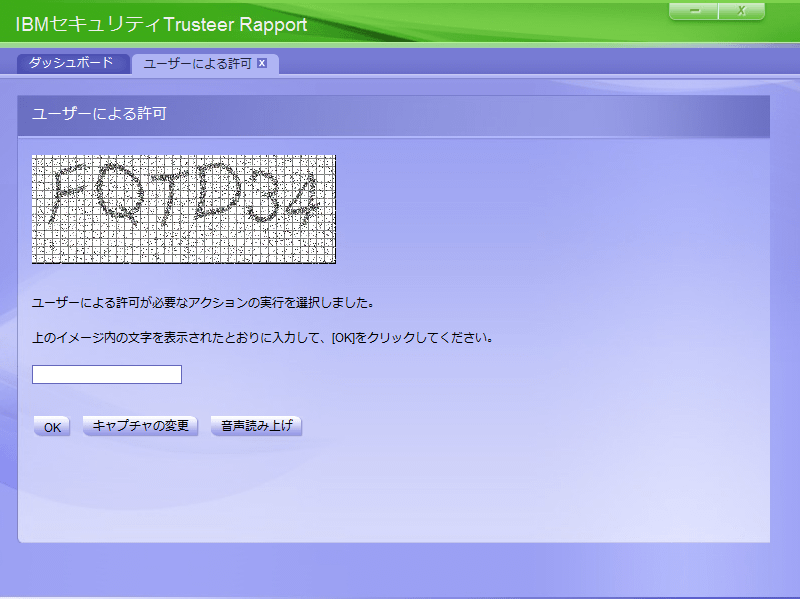
Task: Close the ユーザーによる許可 tab
Action: point(262,63)
